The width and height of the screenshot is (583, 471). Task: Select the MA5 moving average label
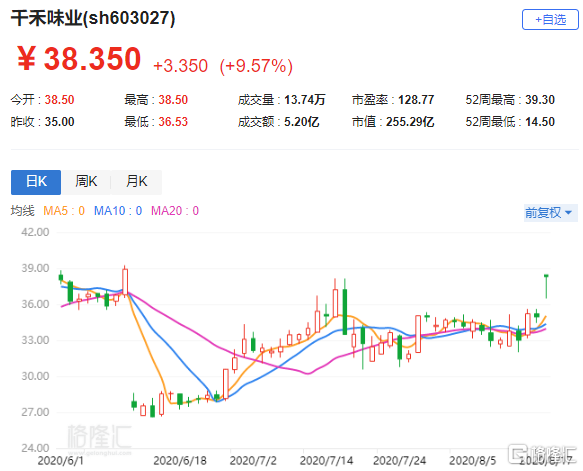(64, 211)
